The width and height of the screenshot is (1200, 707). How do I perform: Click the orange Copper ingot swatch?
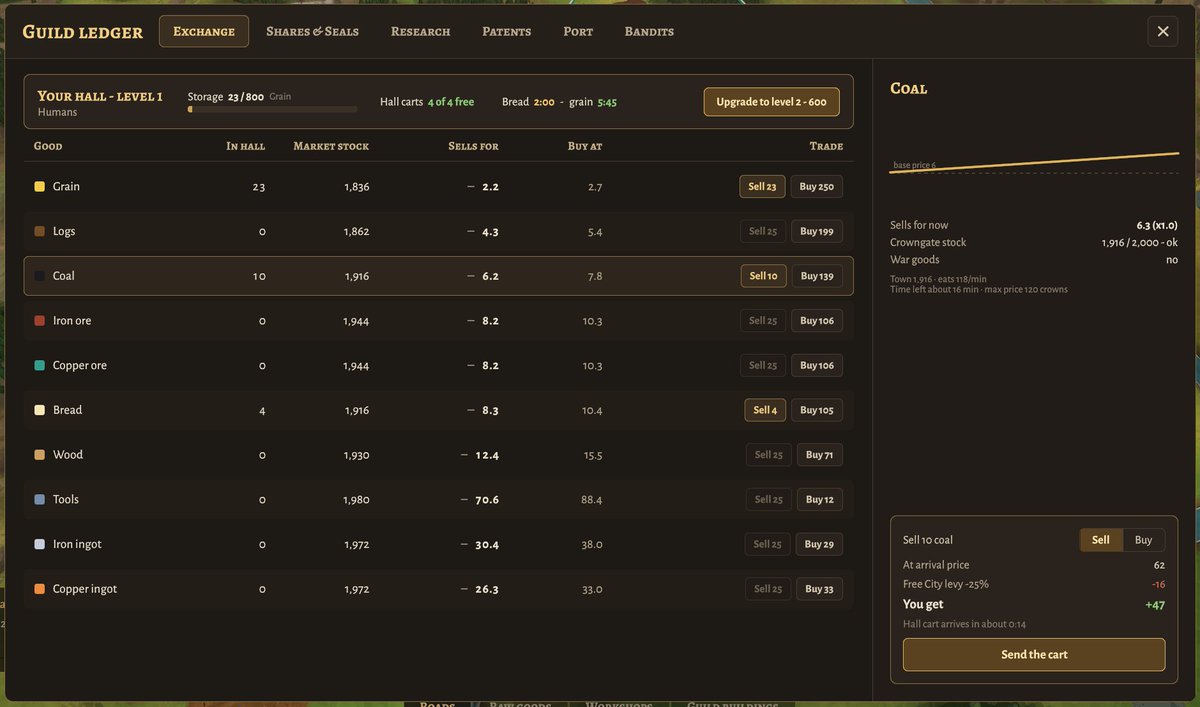tap(39, 589)
